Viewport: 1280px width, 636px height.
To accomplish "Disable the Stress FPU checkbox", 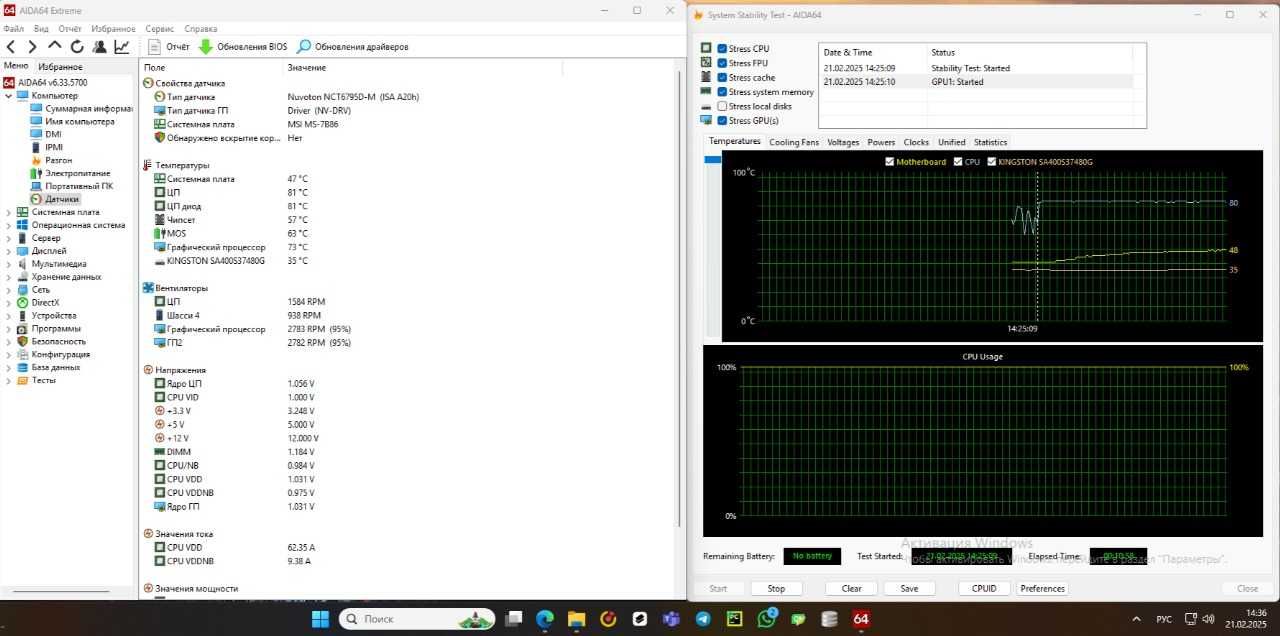I will (x=722, y=63).
